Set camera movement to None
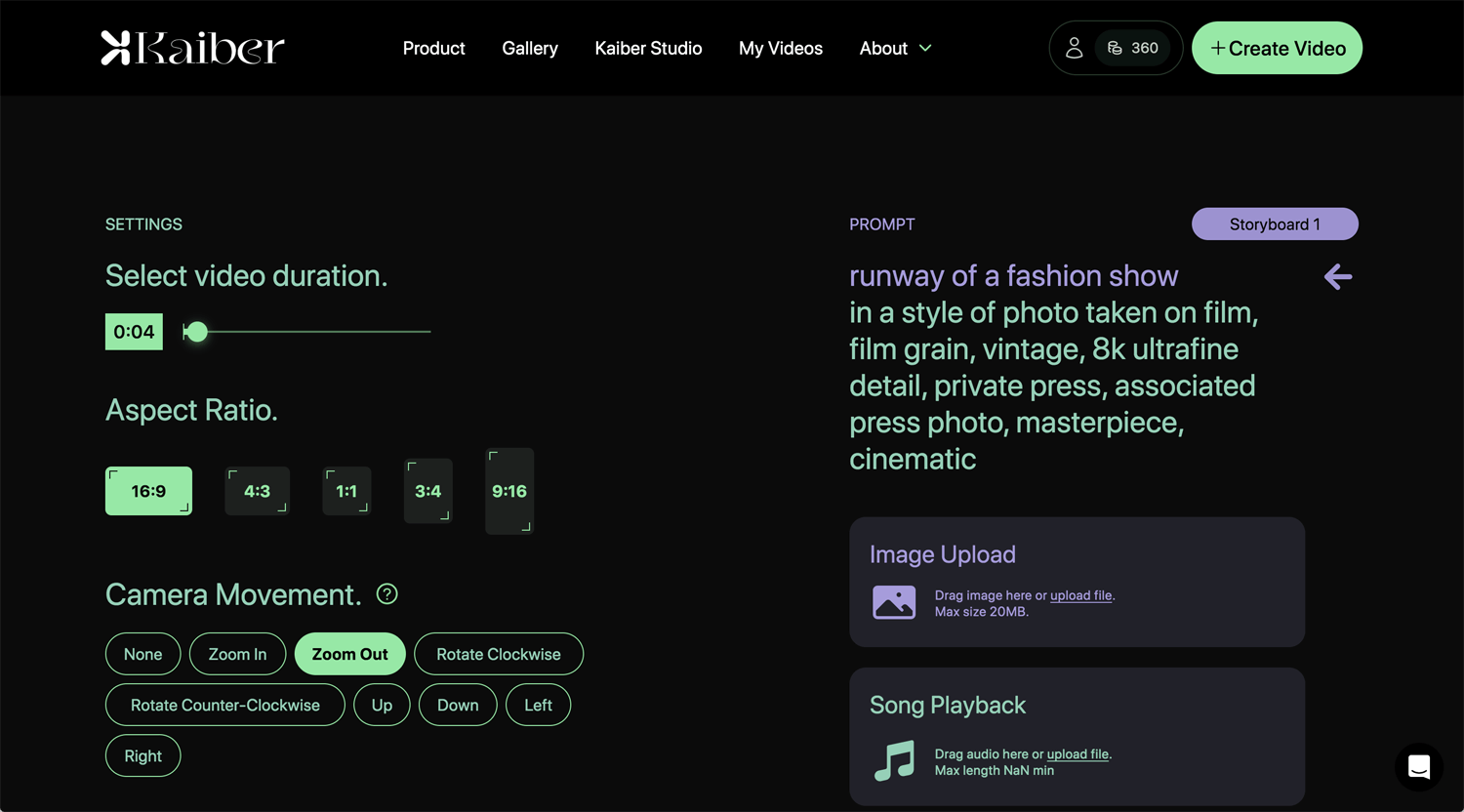Image resolution: width=1464 pixels, height=812 pixels. point(143,654)
